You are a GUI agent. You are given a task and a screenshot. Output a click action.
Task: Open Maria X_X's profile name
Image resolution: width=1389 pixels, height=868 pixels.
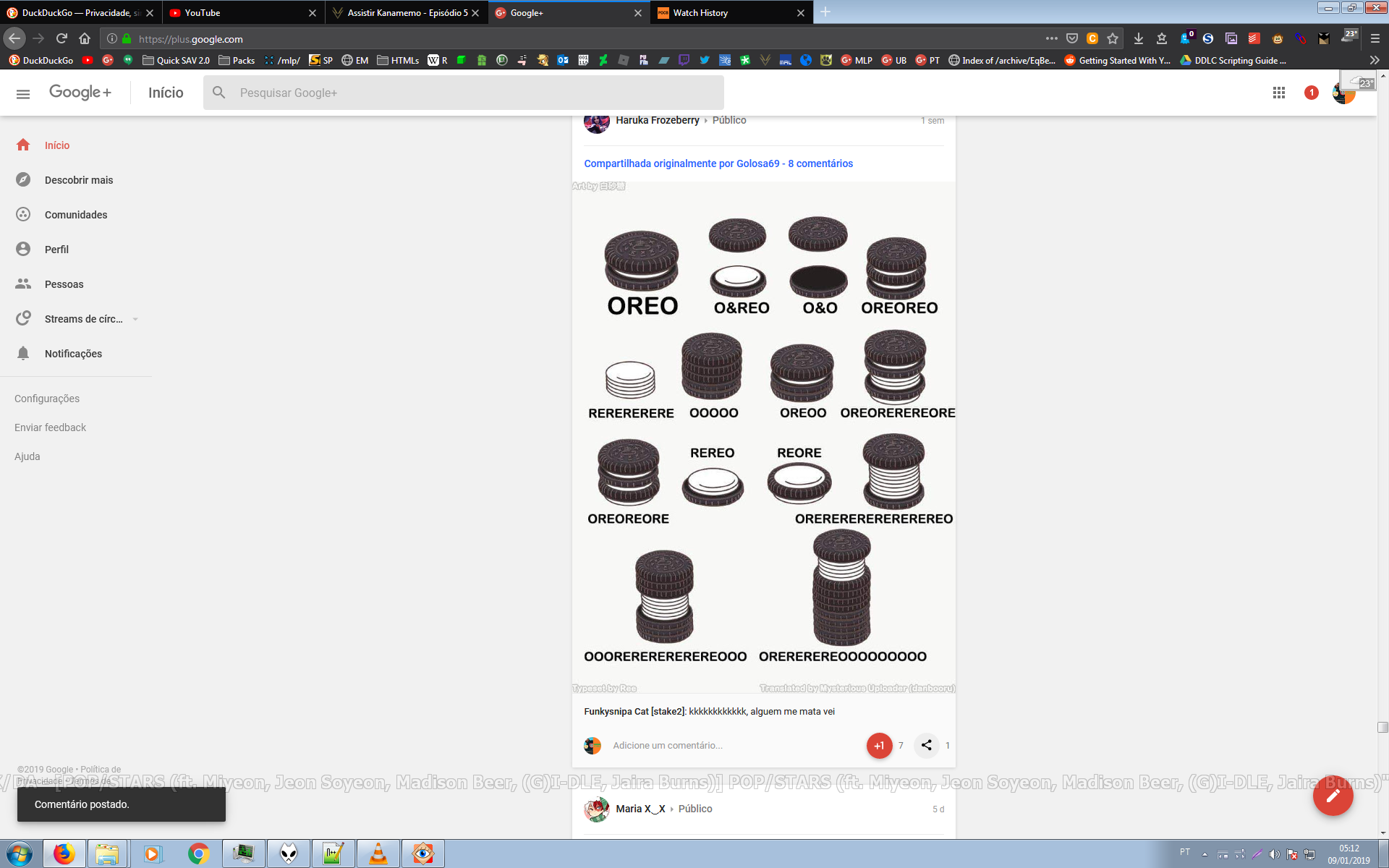tap(640, 809)
